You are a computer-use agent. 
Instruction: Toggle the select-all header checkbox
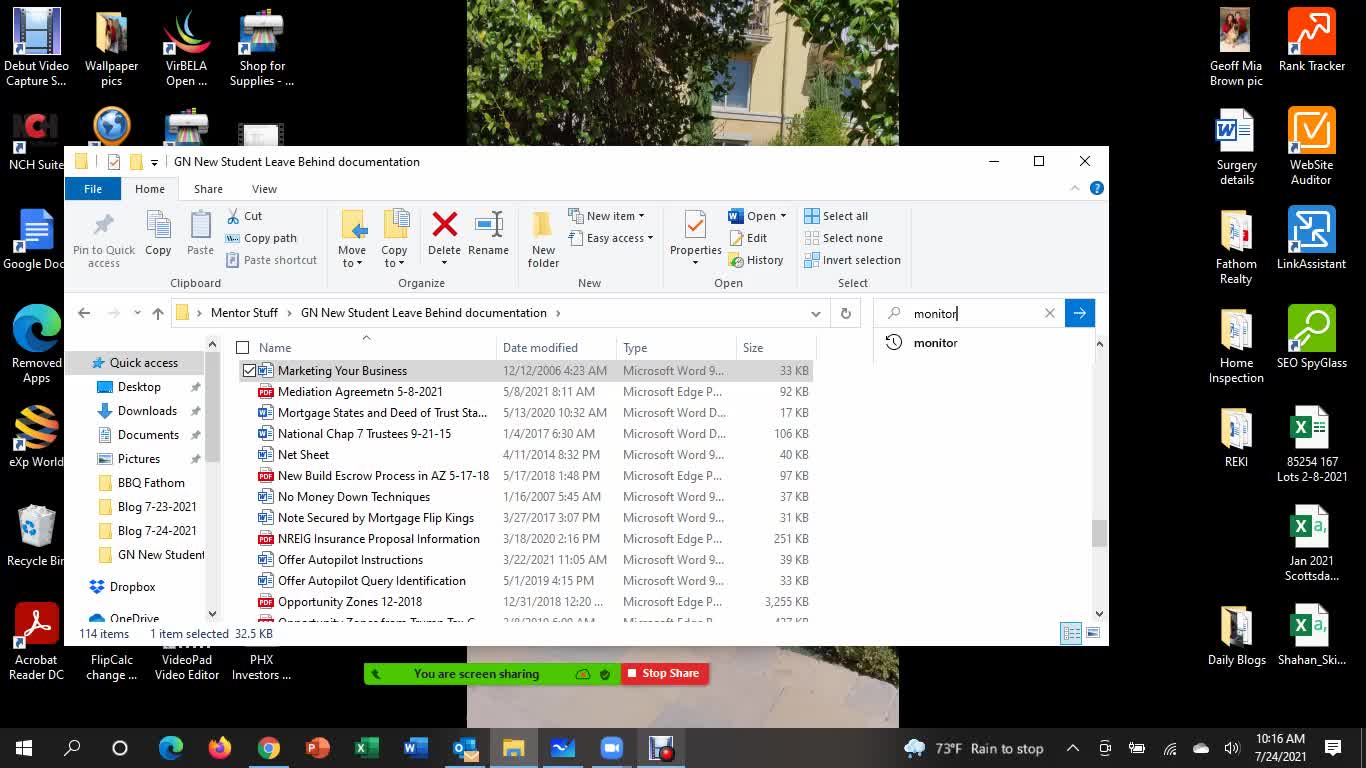242,348
